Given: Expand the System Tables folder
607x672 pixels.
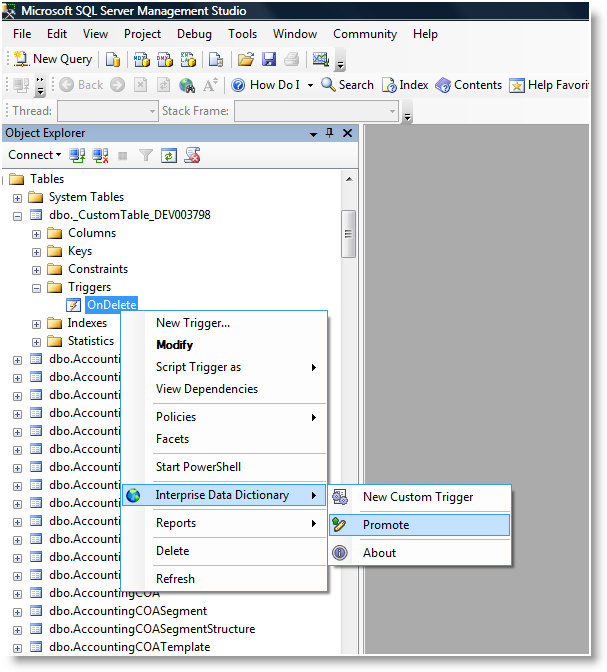Looking at the screenshot, I should click(x=17, y=198).
